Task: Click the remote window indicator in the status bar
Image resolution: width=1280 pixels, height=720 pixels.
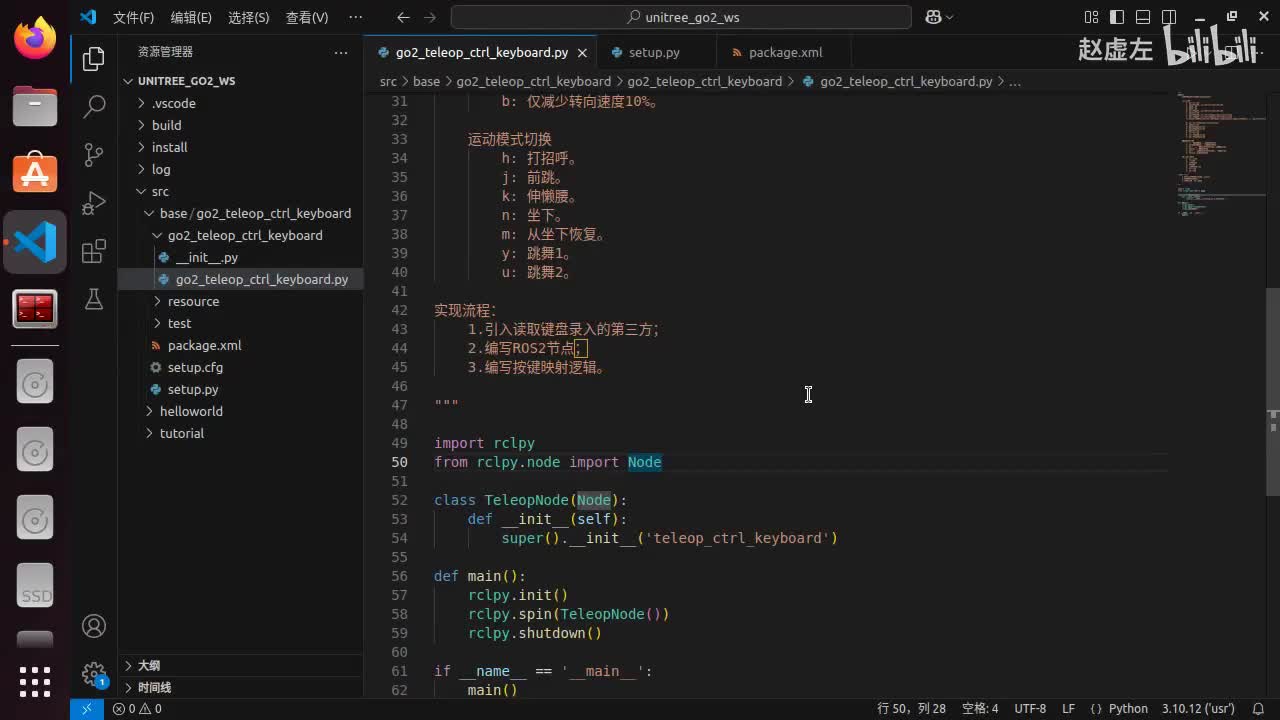Action: 86,709
